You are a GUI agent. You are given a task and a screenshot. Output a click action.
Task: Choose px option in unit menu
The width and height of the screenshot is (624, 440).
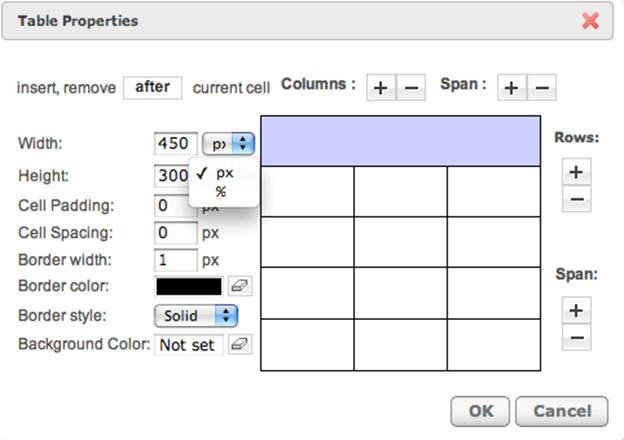click(224, 173)
